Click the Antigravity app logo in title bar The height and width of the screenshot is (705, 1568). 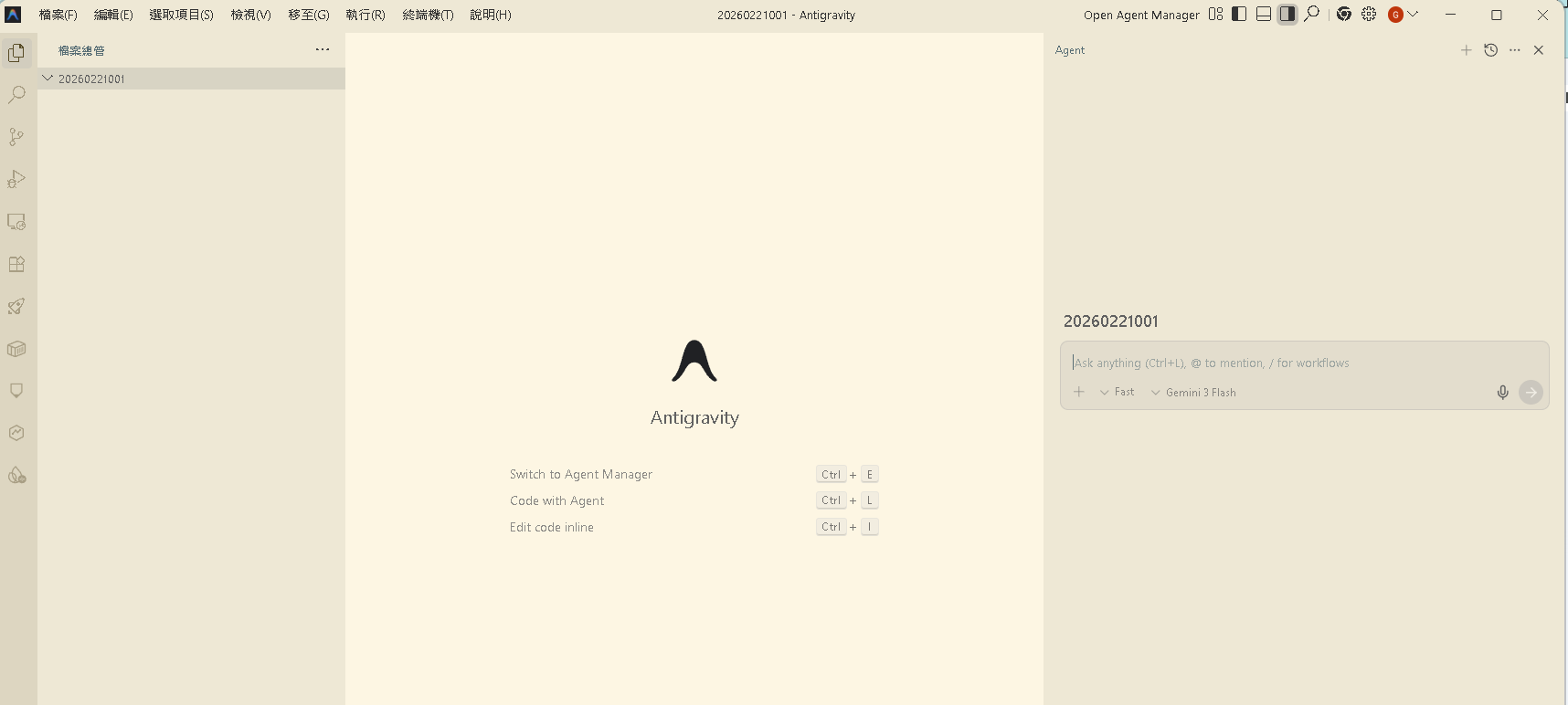pyautogui.click(x=13, y=15)
